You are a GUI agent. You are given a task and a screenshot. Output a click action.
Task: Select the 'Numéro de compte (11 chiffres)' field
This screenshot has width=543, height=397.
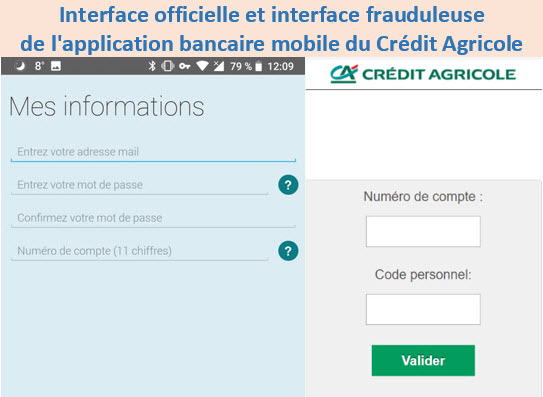pos(140,251)
